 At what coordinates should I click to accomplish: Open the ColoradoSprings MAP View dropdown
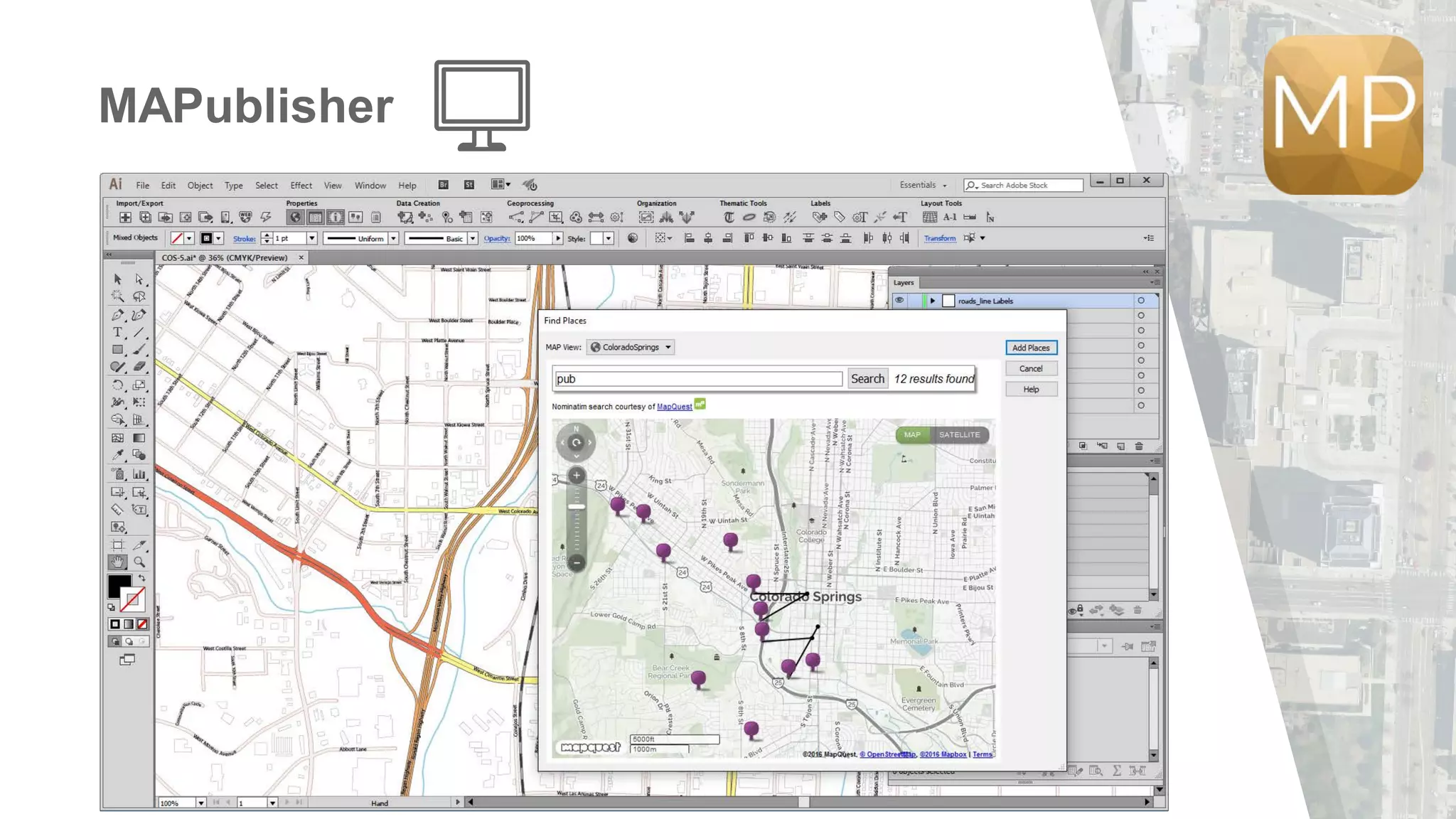pyautogui.click(x=631, y=348)
